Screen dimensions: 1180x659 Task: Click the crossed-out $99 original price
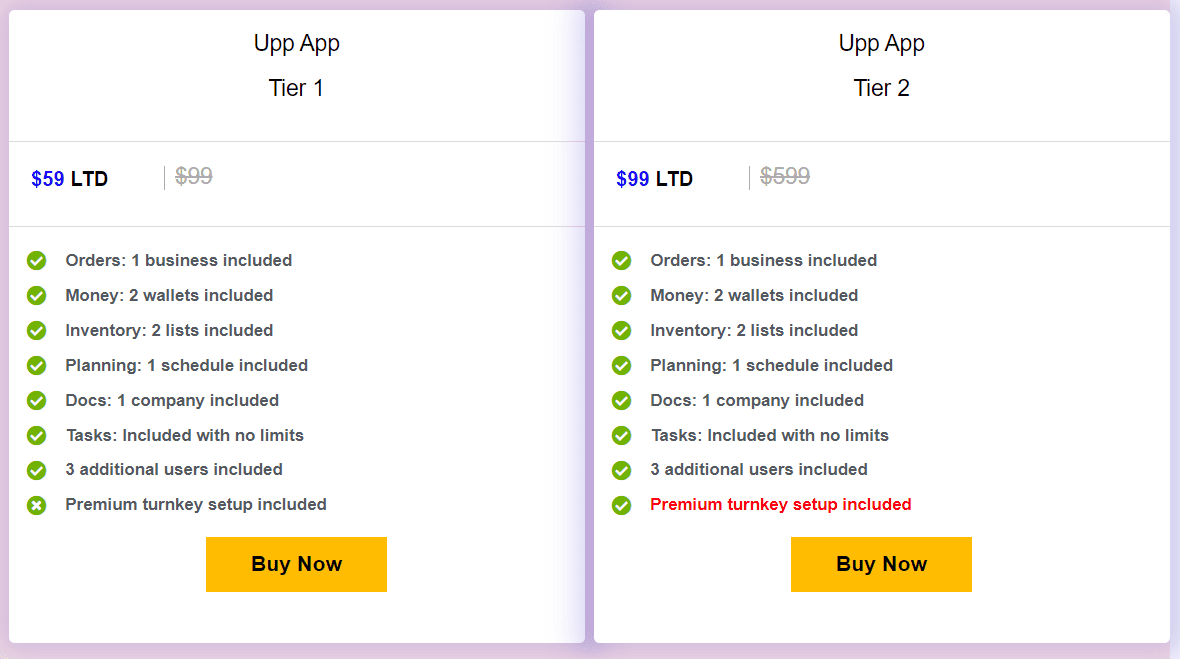[193, 177]
